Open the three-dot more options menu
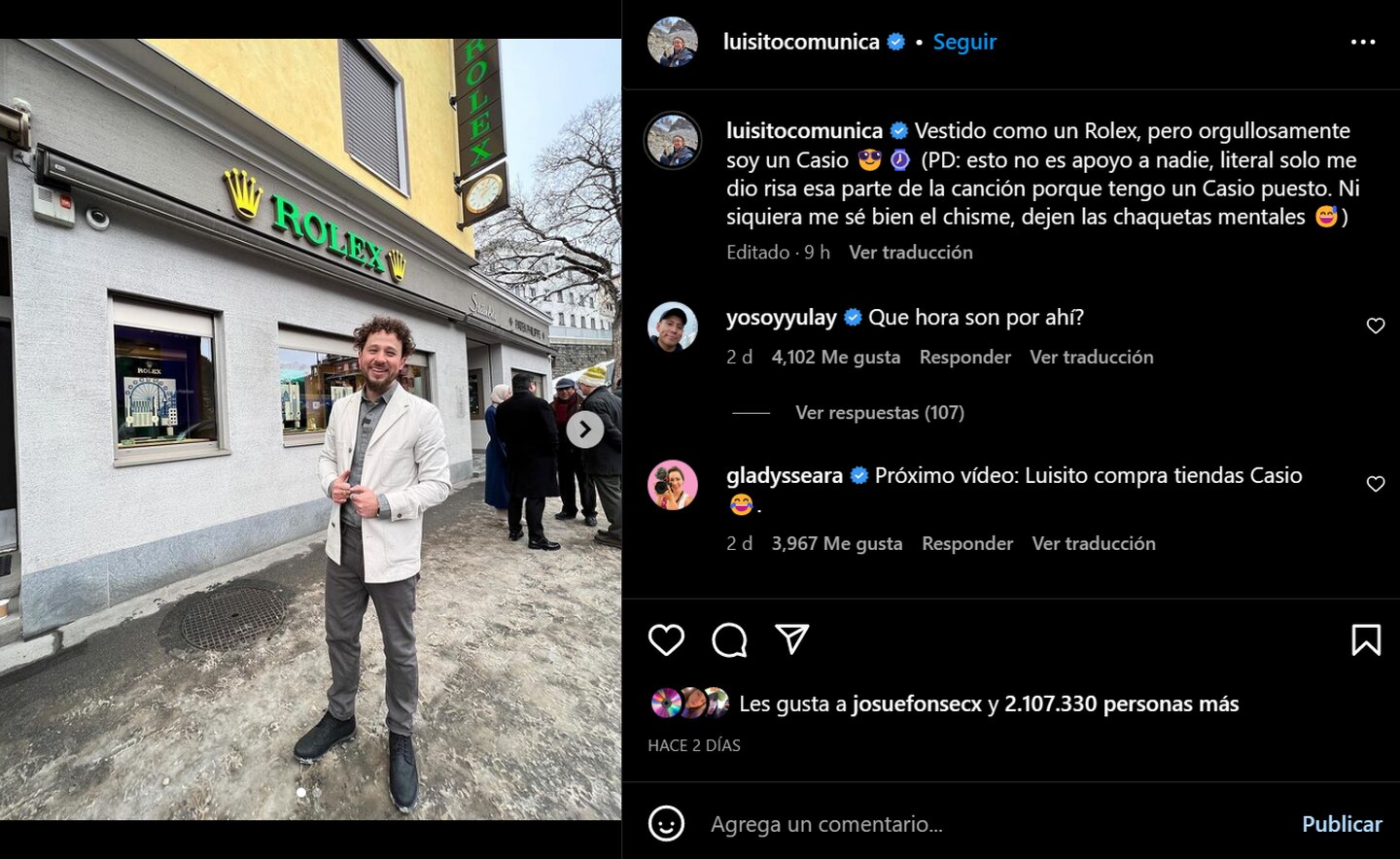This screenshot has width=1400, height=859. coord(1363,42)
